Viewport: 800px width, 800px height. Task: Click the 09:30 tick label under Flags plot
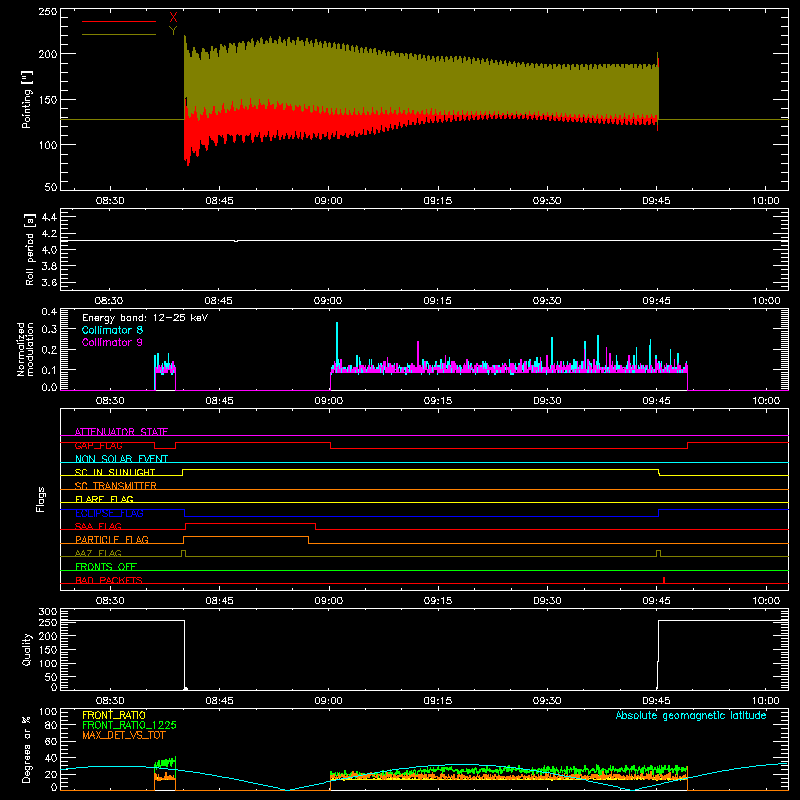coord(547,601)
